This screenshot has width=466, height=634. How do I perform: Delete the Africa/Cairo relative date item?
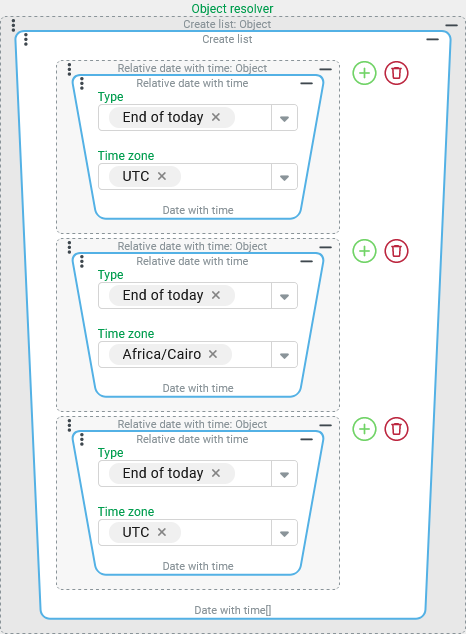tap(396, 251)
